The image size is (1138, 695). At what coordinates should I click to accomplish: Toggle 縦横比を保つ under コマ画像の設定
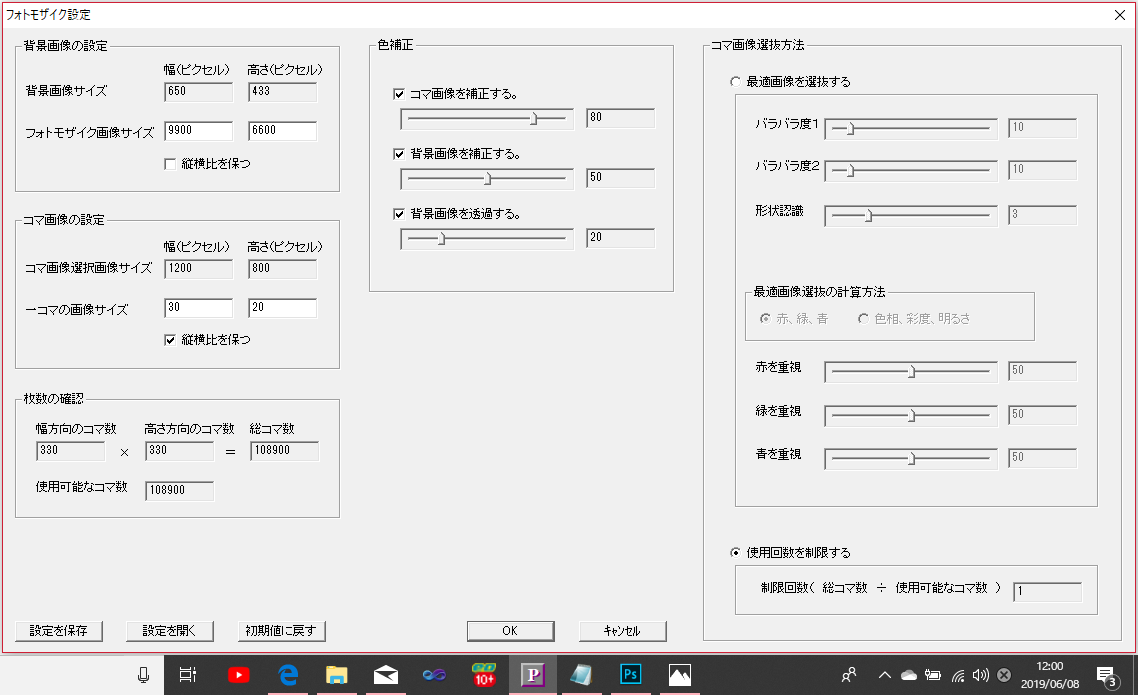coord(170,340)
